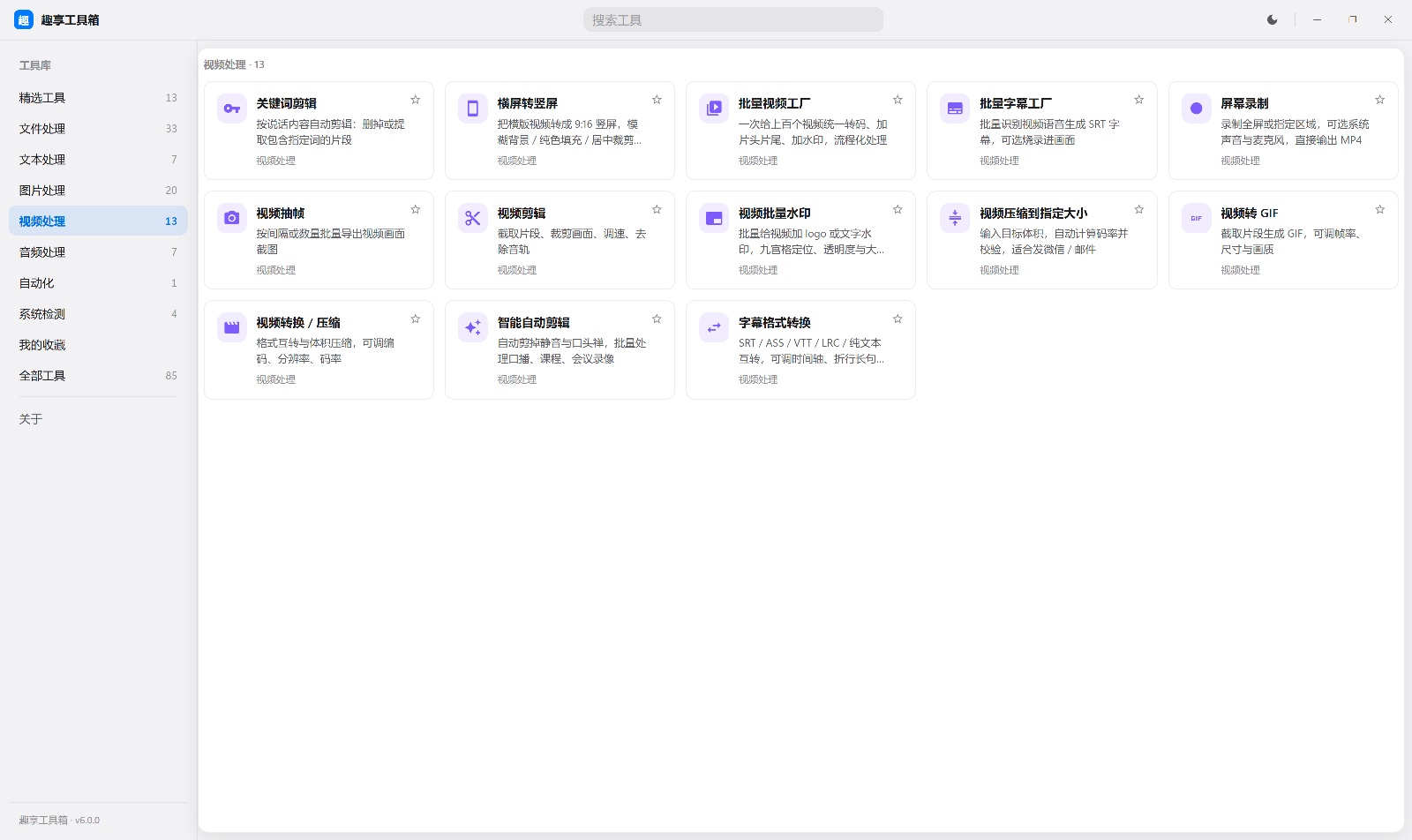Show 我的收藏 favorites list
This screenshot has height=840, width=1412.
click(98, 345)
